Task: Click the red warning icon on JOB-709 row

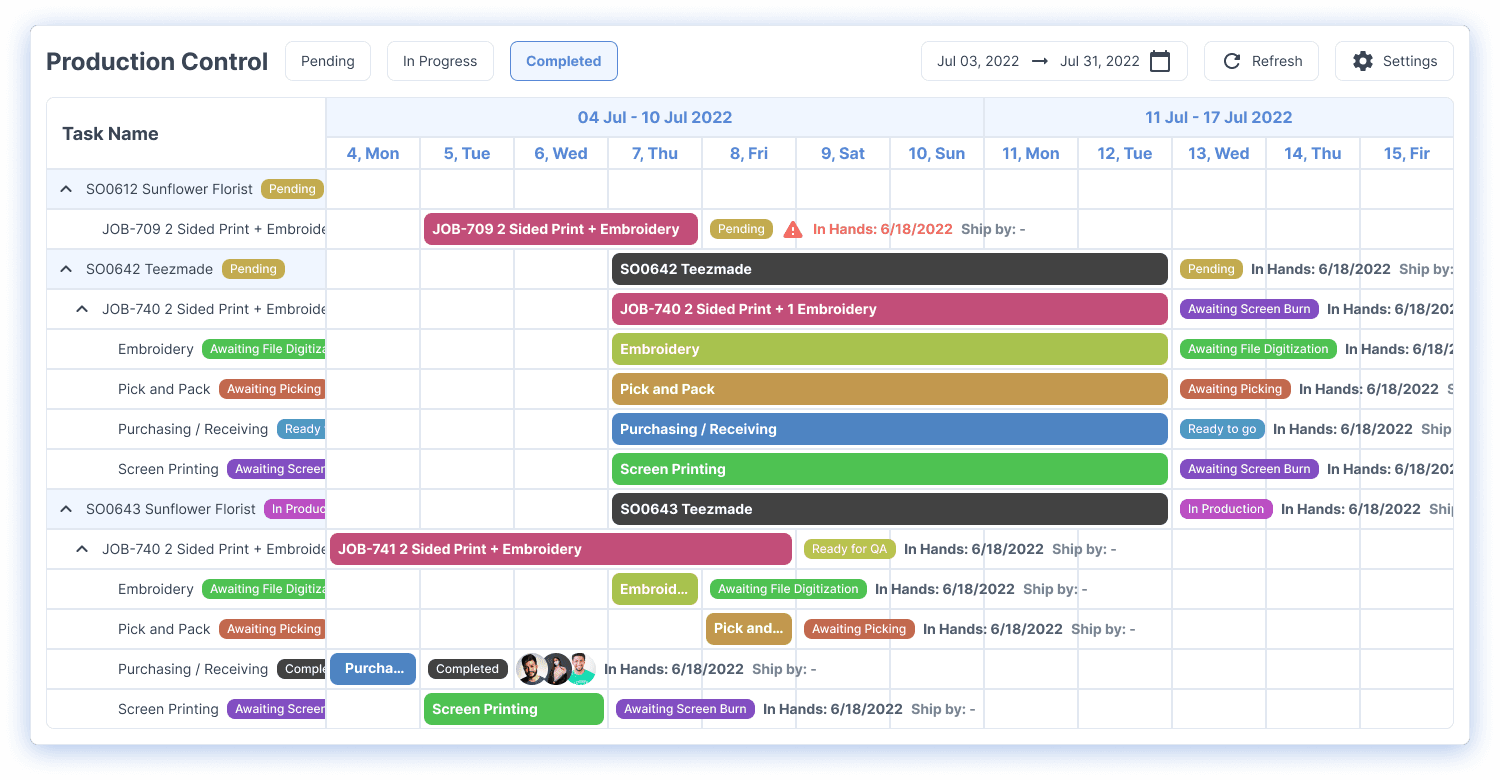Action: point(795,229)
